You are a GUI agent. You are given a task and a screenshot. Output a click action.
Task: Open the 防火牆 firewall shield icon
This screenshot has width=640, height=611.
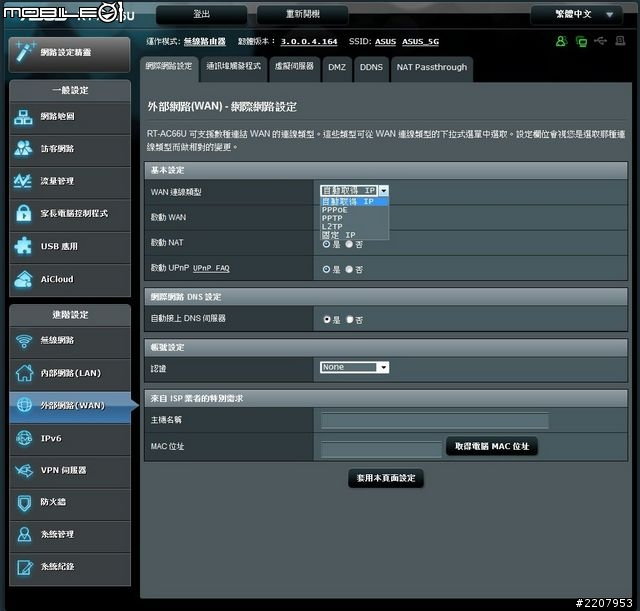pyautogui.click(x=23, y=502)
